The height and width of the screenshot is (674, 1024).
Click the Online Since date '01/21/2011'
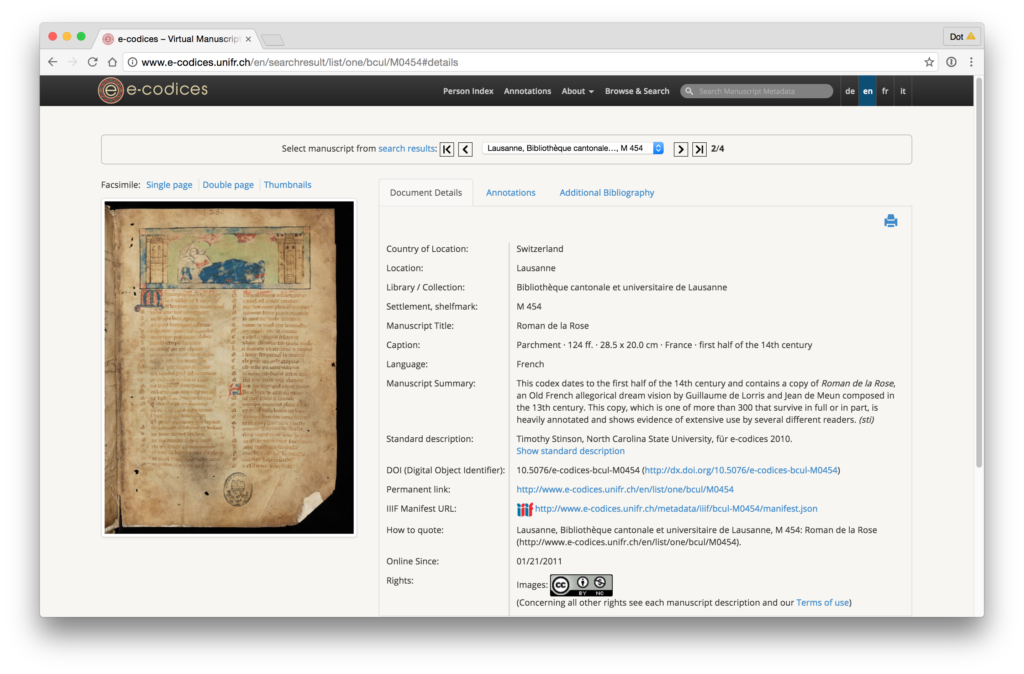coord(539,561)
